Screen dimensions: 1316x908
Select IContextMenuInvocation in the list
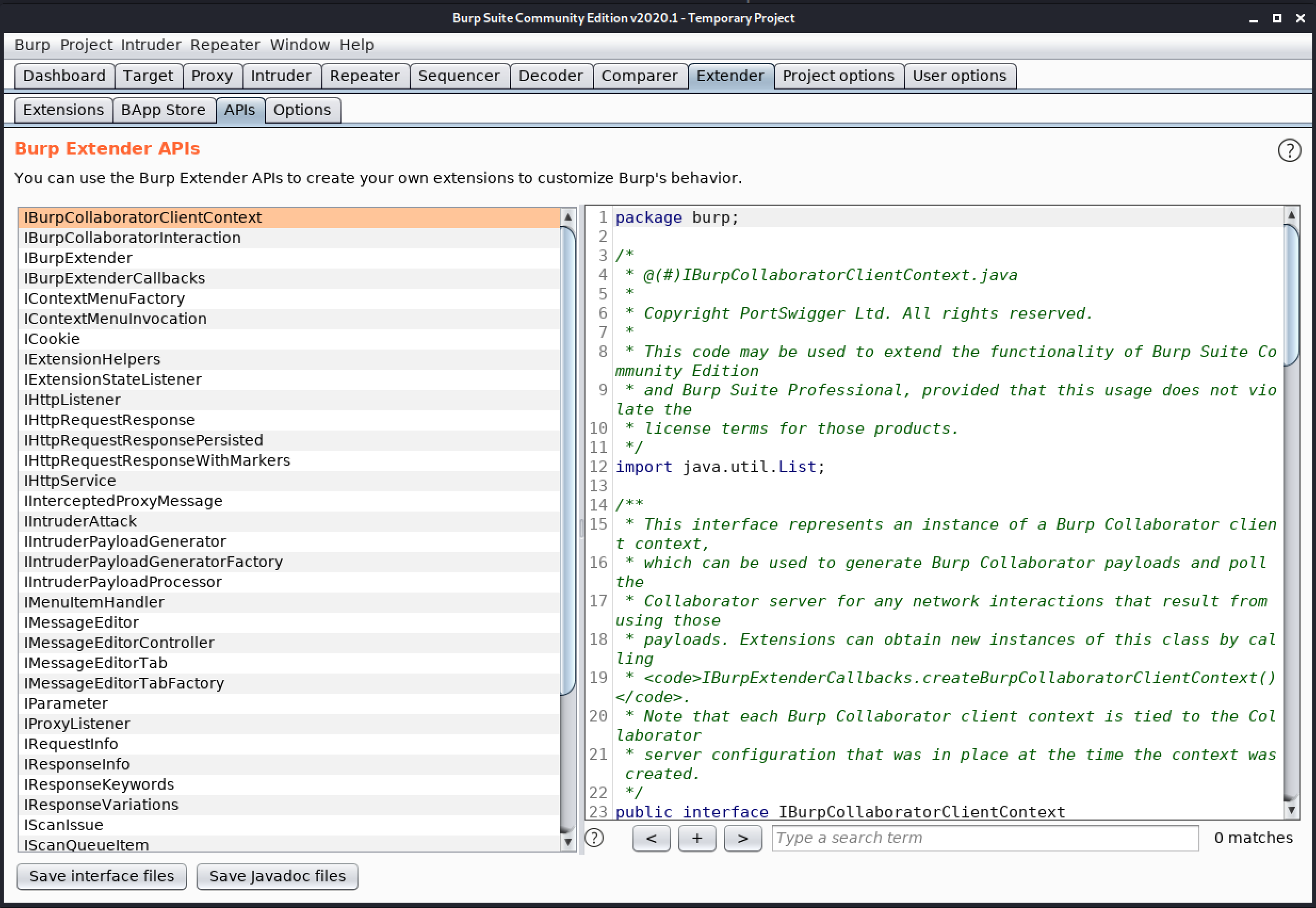[x=289, y=319]
